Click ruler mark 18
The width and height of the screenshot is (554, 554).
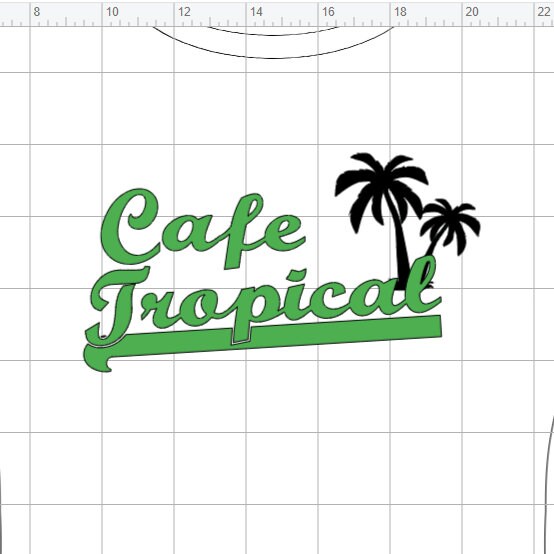400,12
